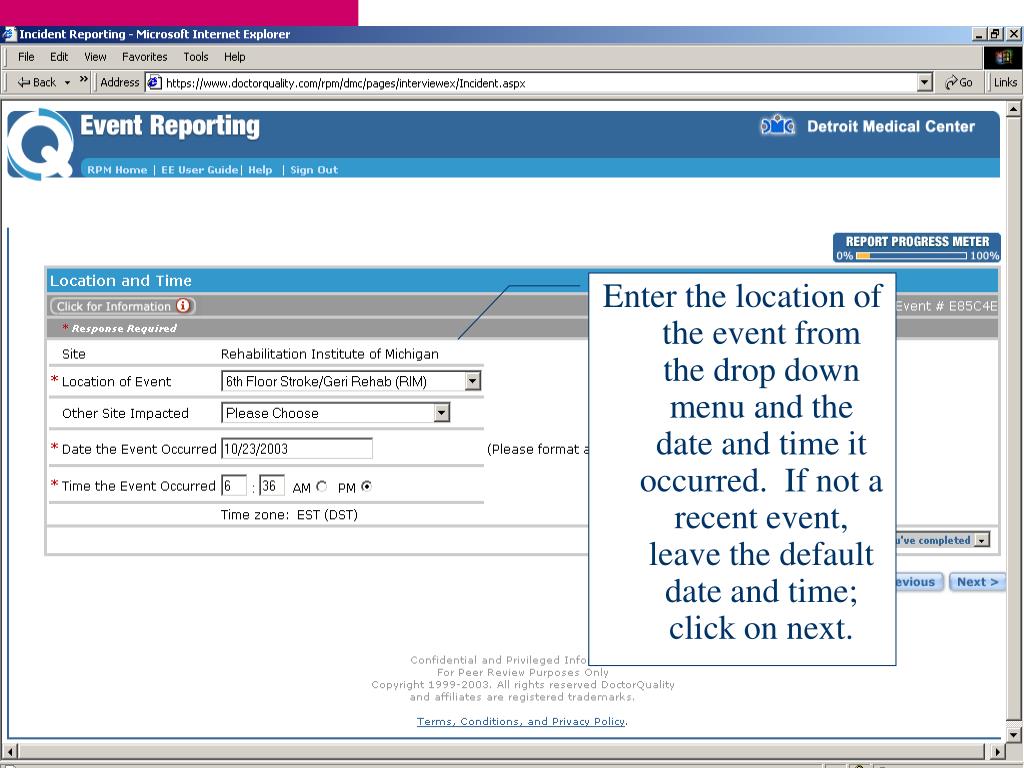Click the Links toolbar label
Viewport: 1024px width, 768px height.
[x=1005, y=82]
